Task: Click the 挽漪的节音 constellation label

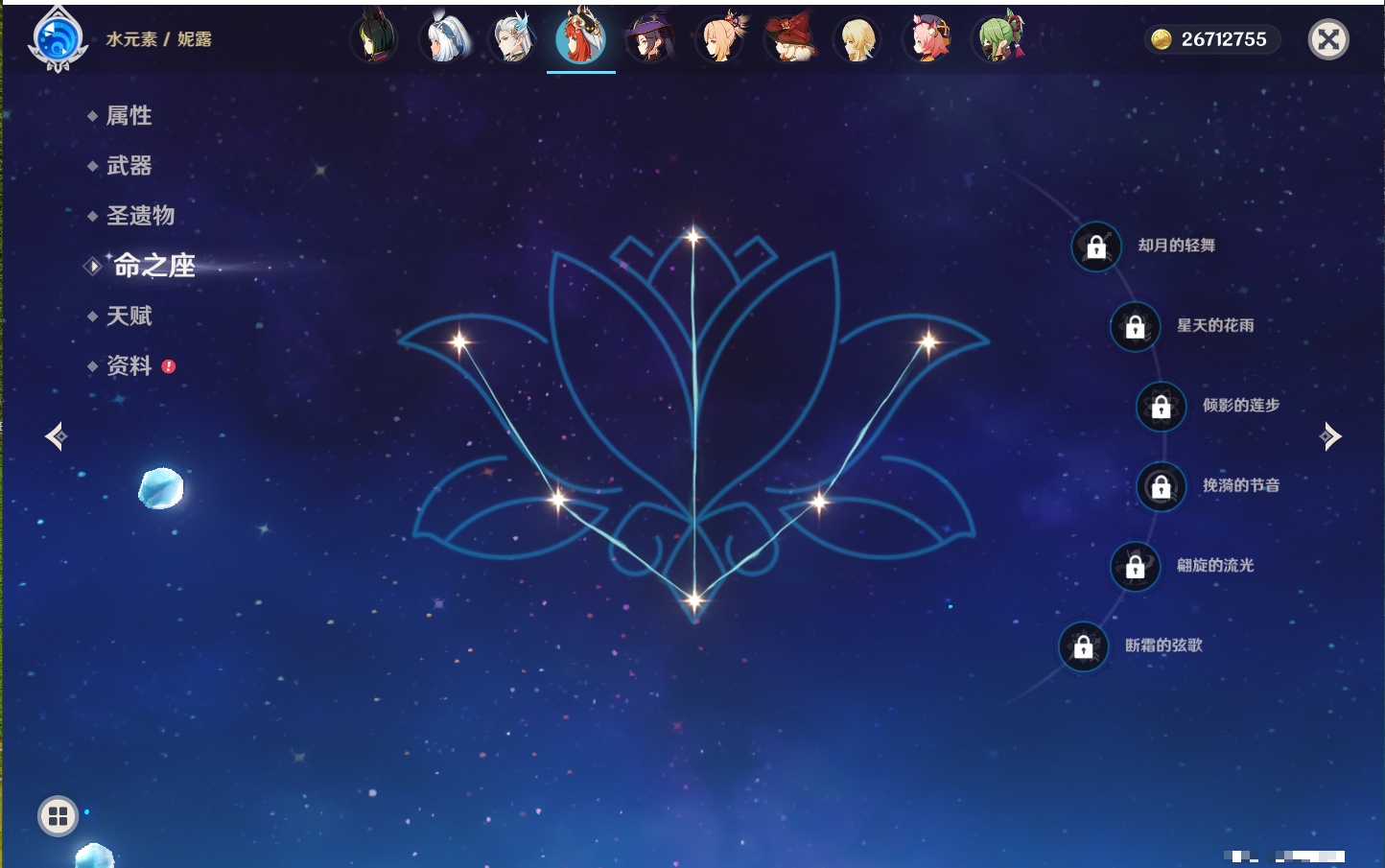Action: tap(1241, 485)
